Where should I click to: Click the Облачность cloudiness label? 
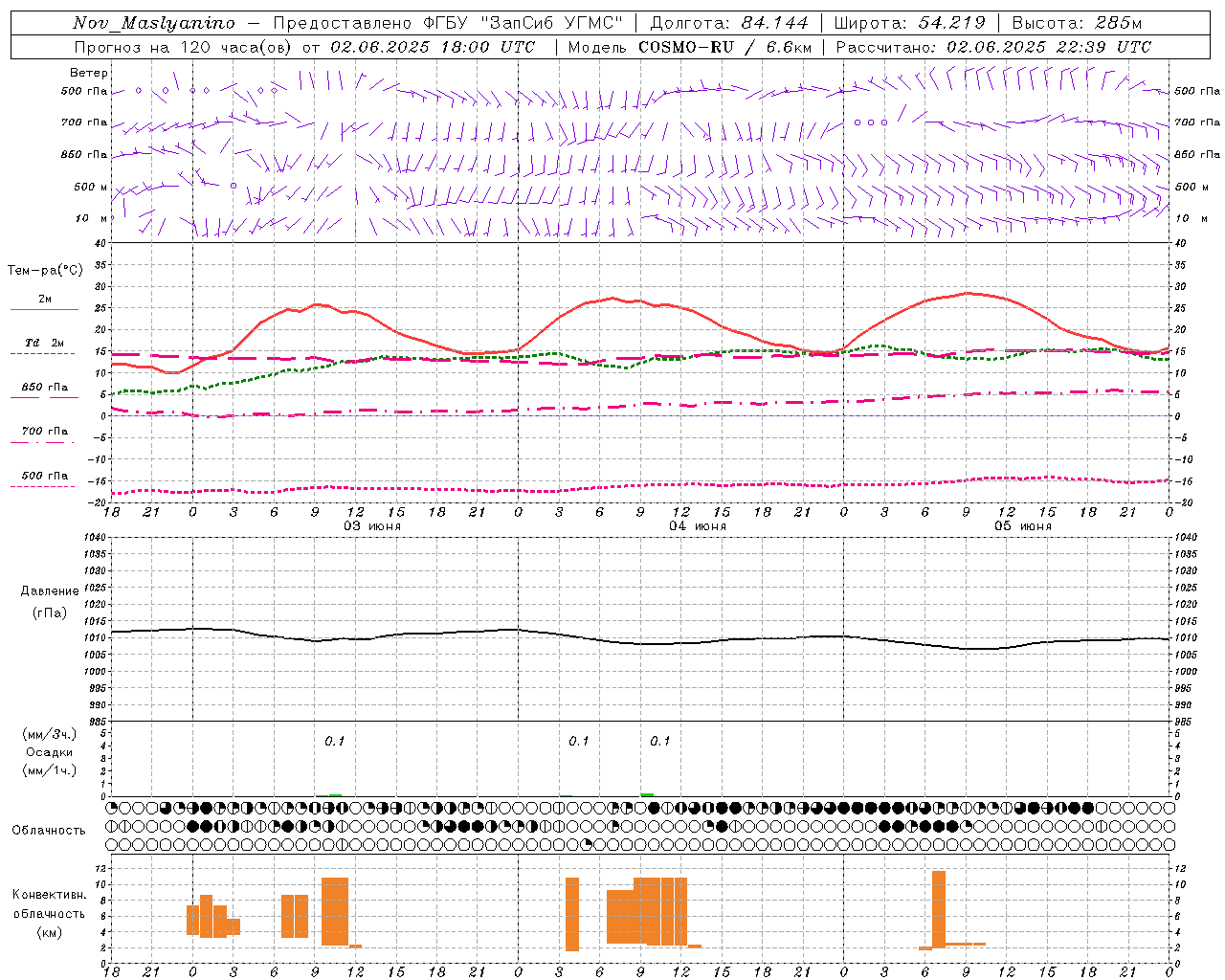click(49, 830)
